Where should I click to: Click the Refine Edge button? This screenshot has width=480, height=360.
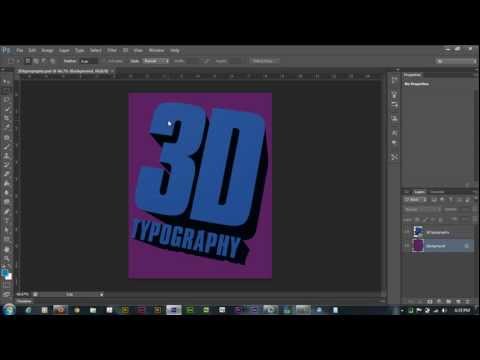tap(263, 61)
